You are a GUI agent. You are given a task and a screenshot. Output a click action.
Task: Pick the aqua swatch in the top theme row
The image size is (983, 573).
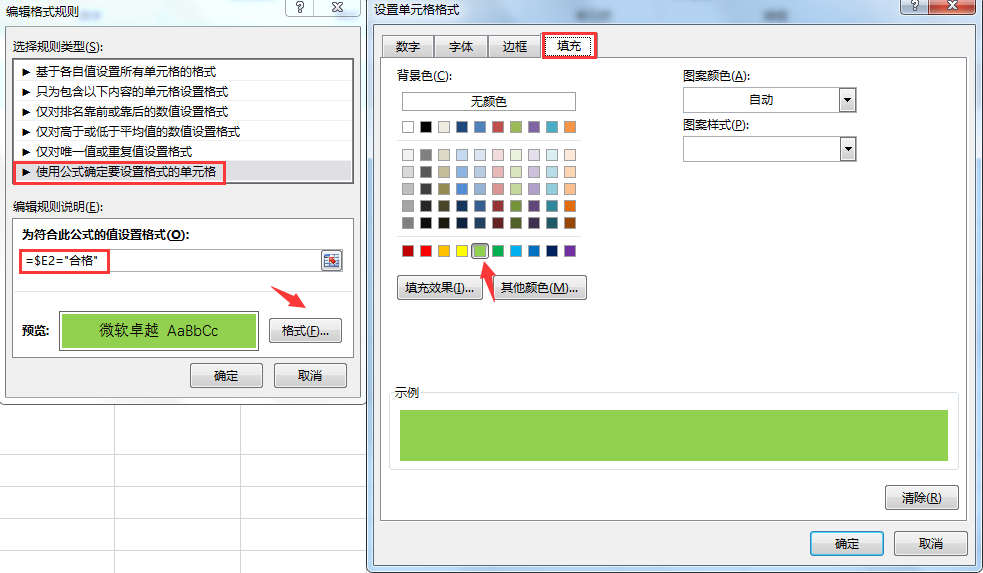coord(552,127)
